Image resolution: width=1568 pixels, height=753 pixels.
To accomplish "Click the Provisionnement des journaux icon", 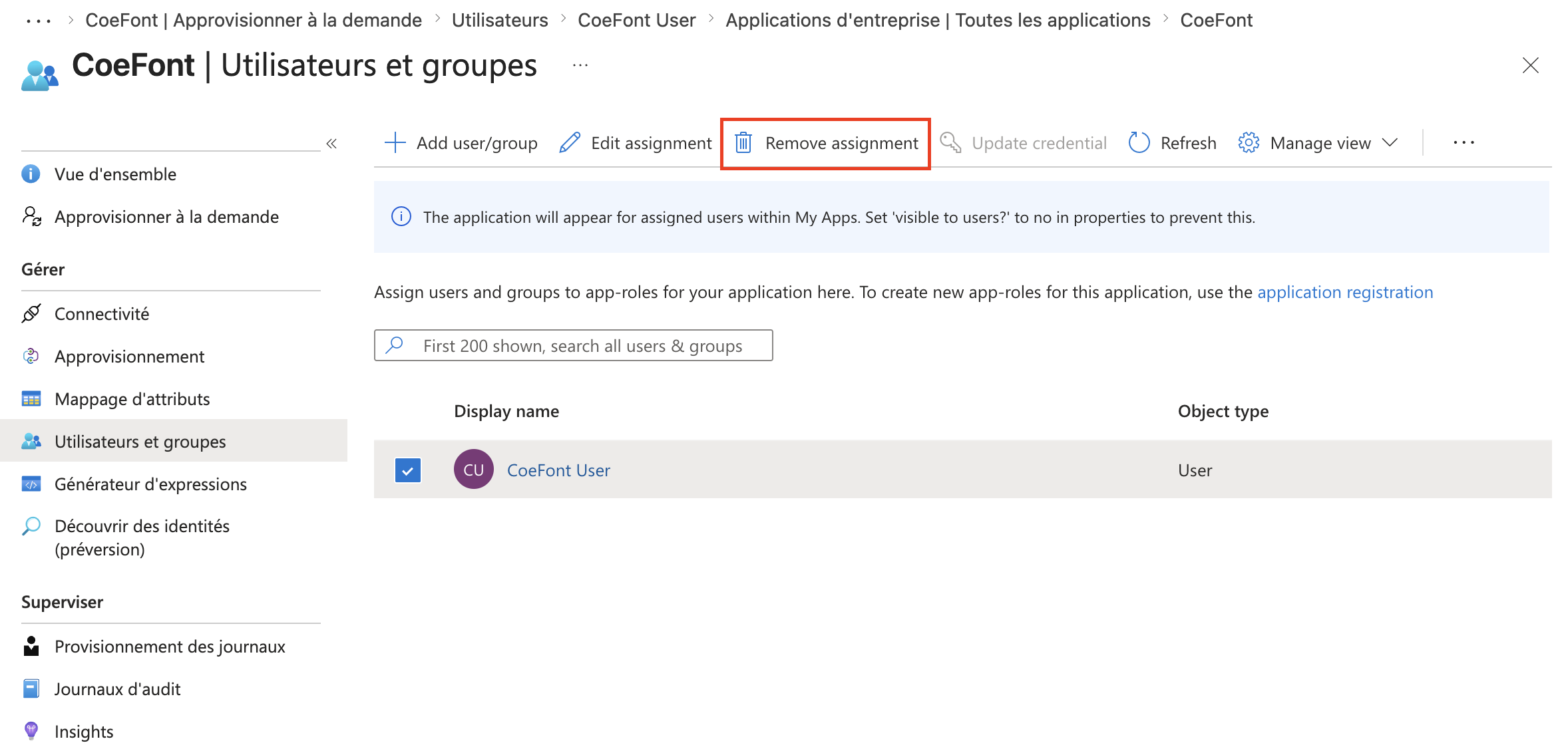I will click(31, 647).
